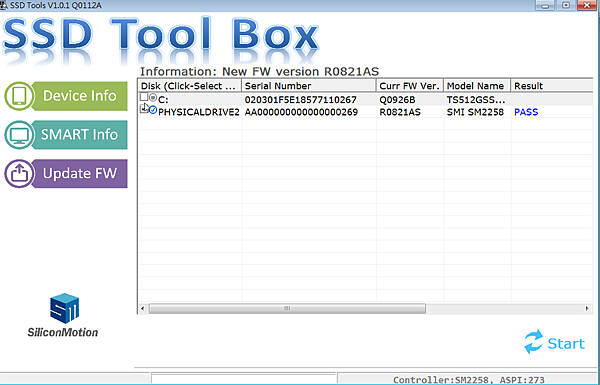Click the blue refresh arrows icon beside Start
600x385 pixels.
[533, 341]
